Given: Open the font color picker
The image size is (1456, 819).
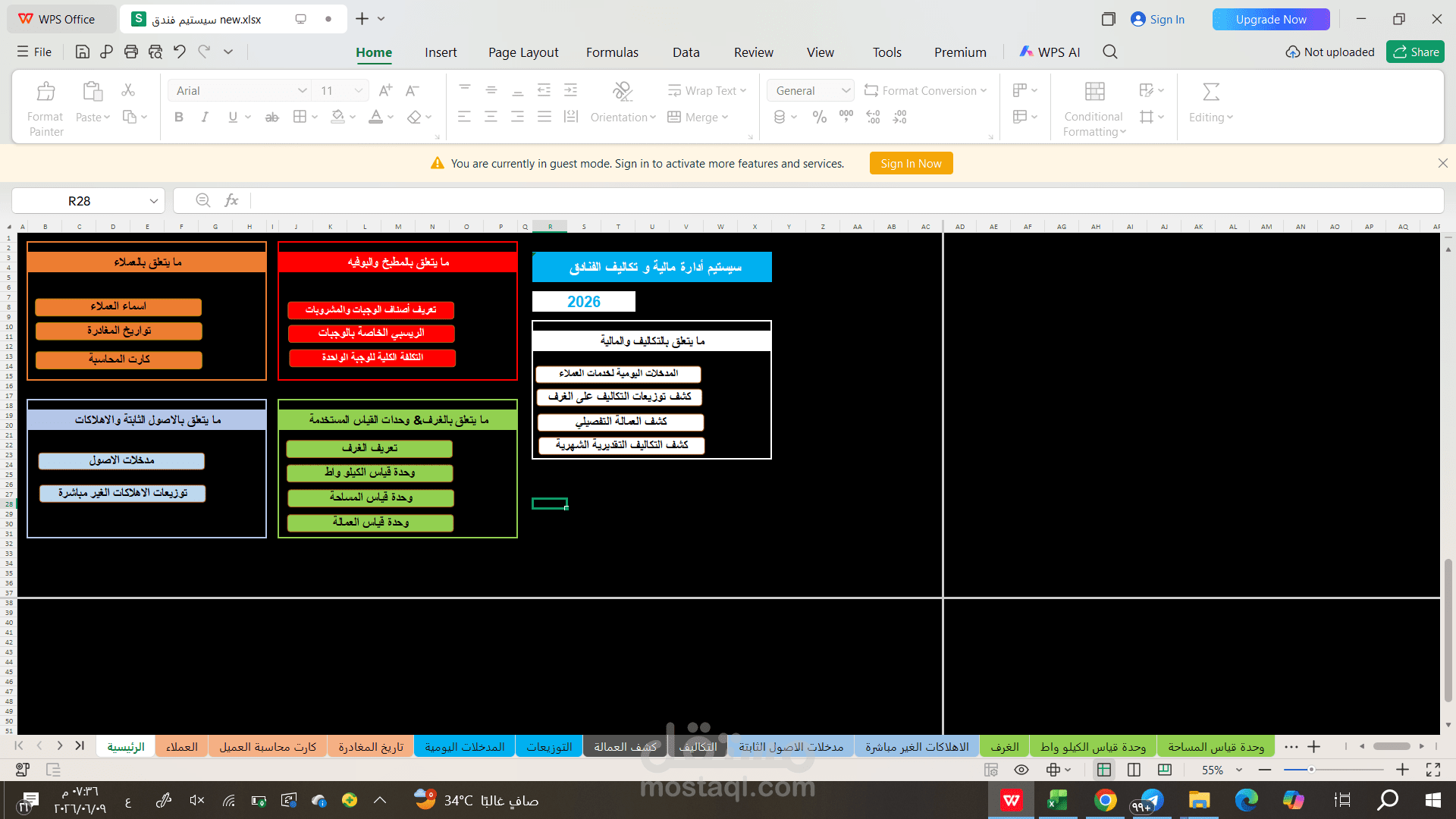Looking at the screenshot, I should pyautogui.click(x=391, y=117).
